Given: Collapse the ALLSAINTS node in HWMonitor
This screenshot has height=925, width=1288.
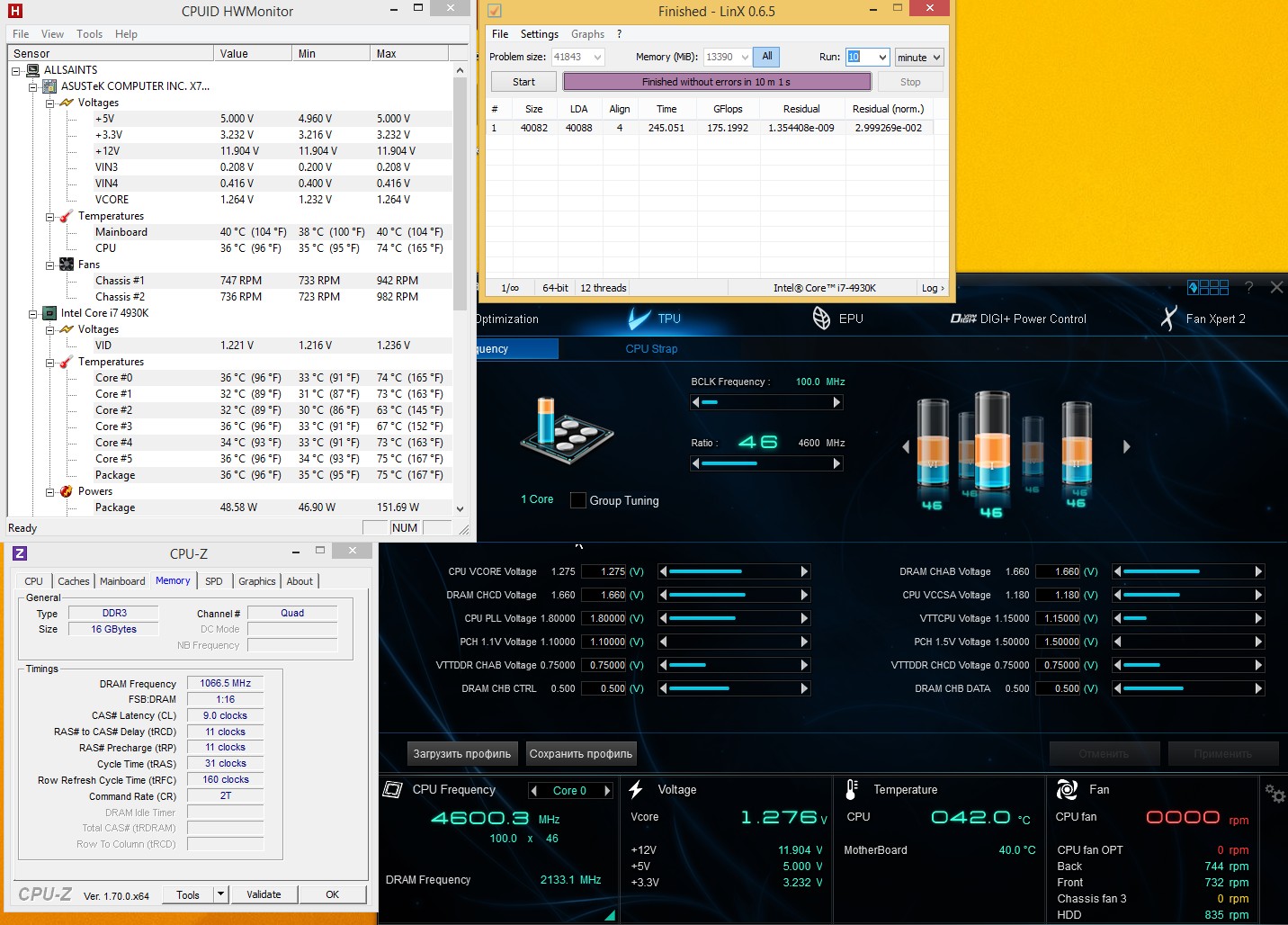Looking at the screenshot, I should (x=16, y=70).
